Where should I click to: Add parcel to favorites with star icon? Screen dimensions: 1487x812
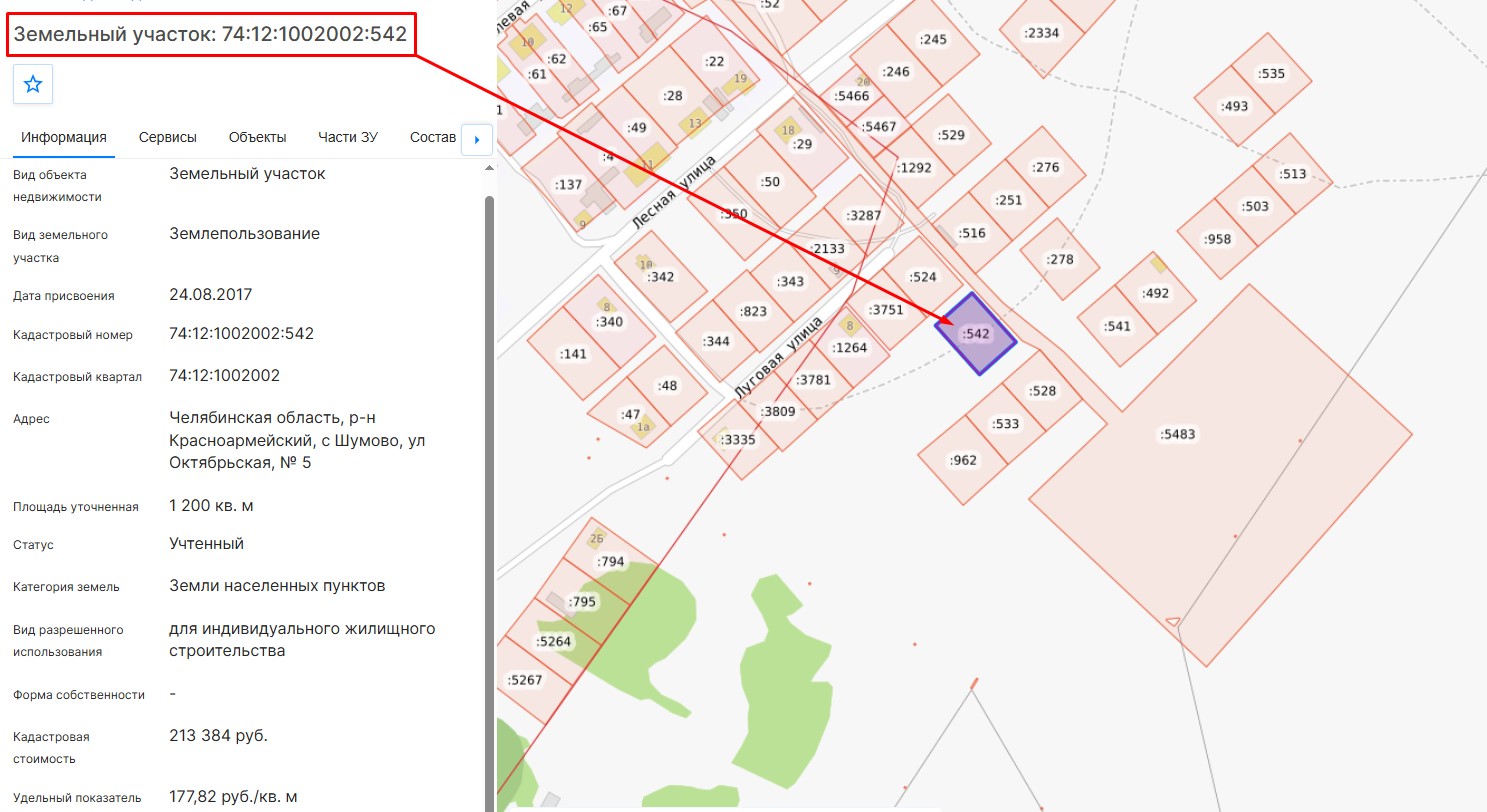tap(33, 84)
